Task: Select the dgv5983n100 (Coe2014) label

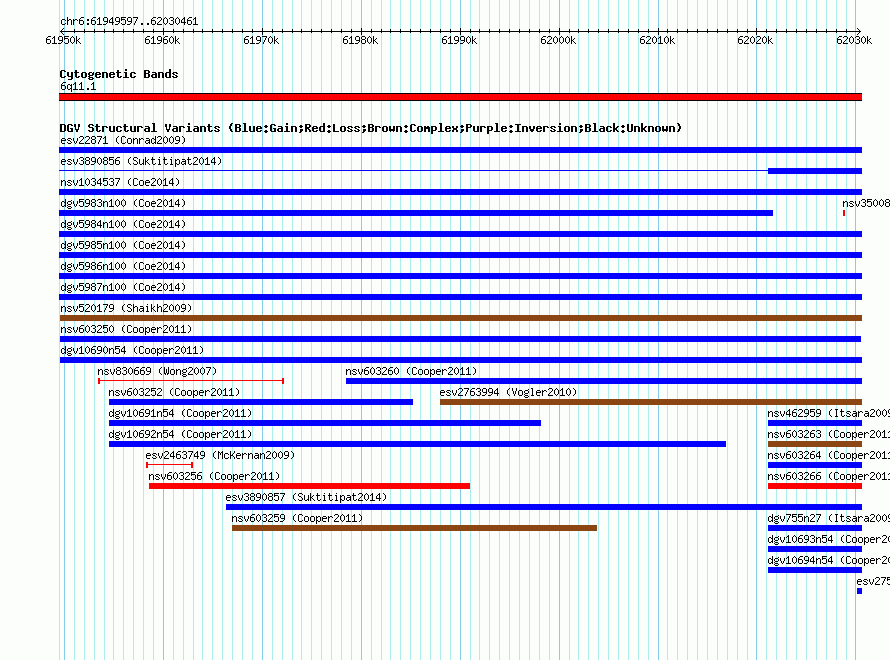Action: (x=123, y=203)
